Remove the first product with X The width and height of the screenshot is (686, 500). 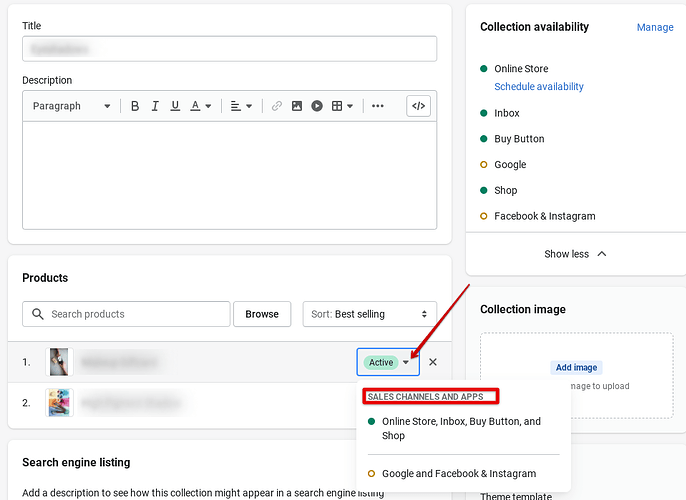click(x=433, y=362)
